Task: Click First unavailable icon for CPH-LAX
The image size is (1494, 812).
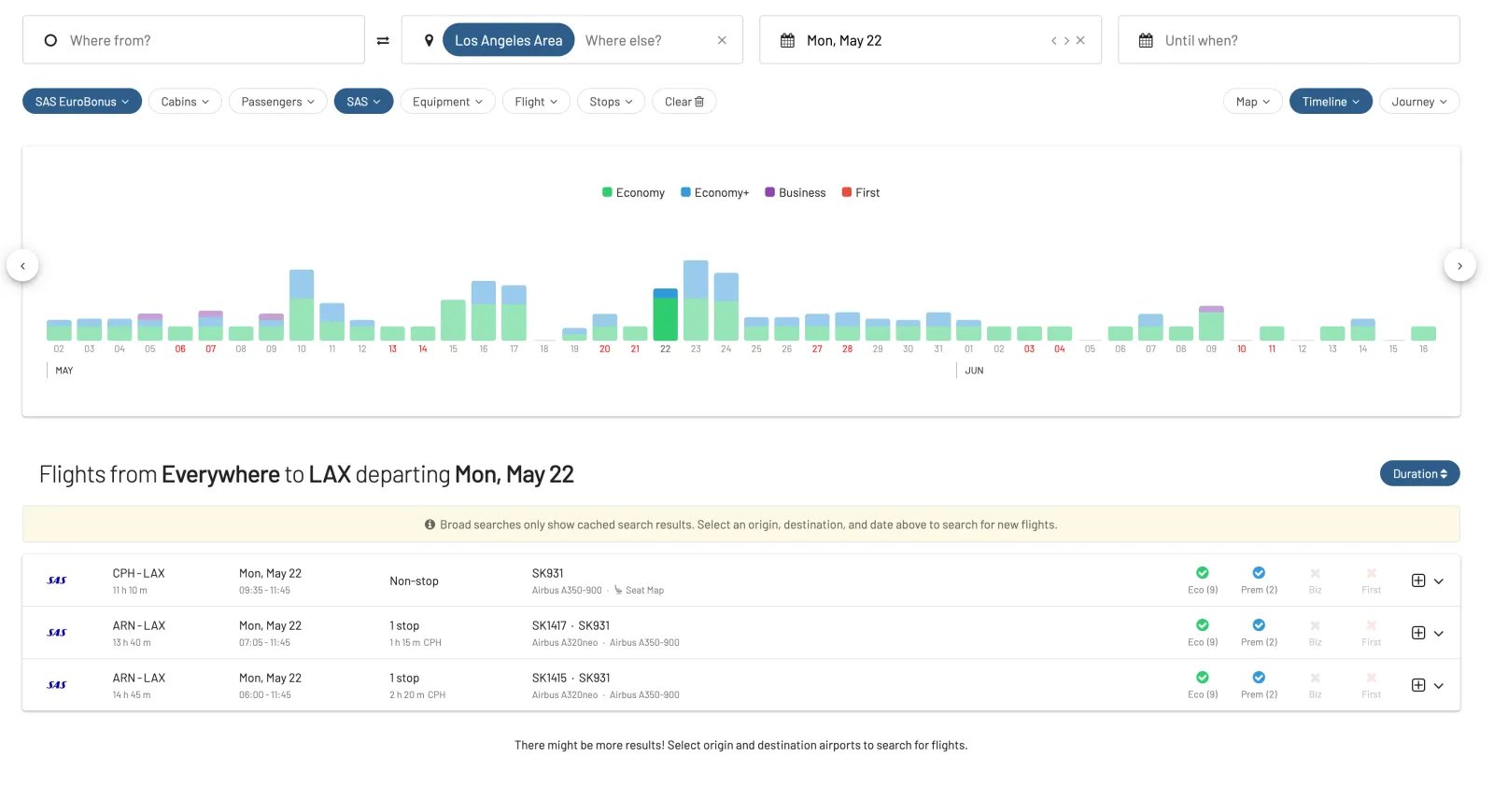Action: (1372, 573)
